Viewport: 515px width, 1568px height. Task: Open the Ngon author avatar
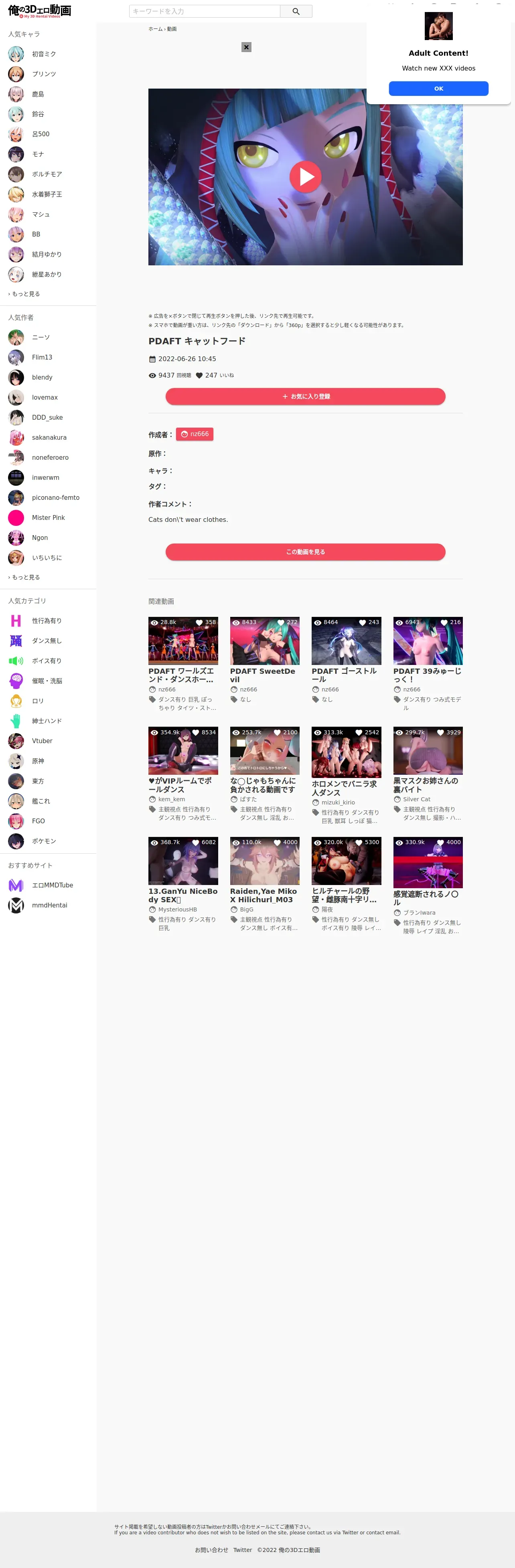click(16, 538)
